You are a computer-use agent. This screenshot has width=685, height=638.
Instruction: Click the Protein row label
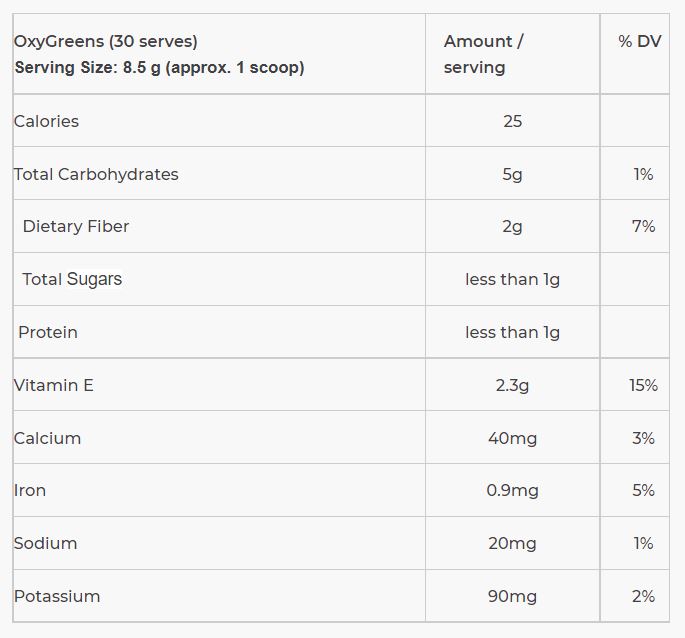click(48, 333)
